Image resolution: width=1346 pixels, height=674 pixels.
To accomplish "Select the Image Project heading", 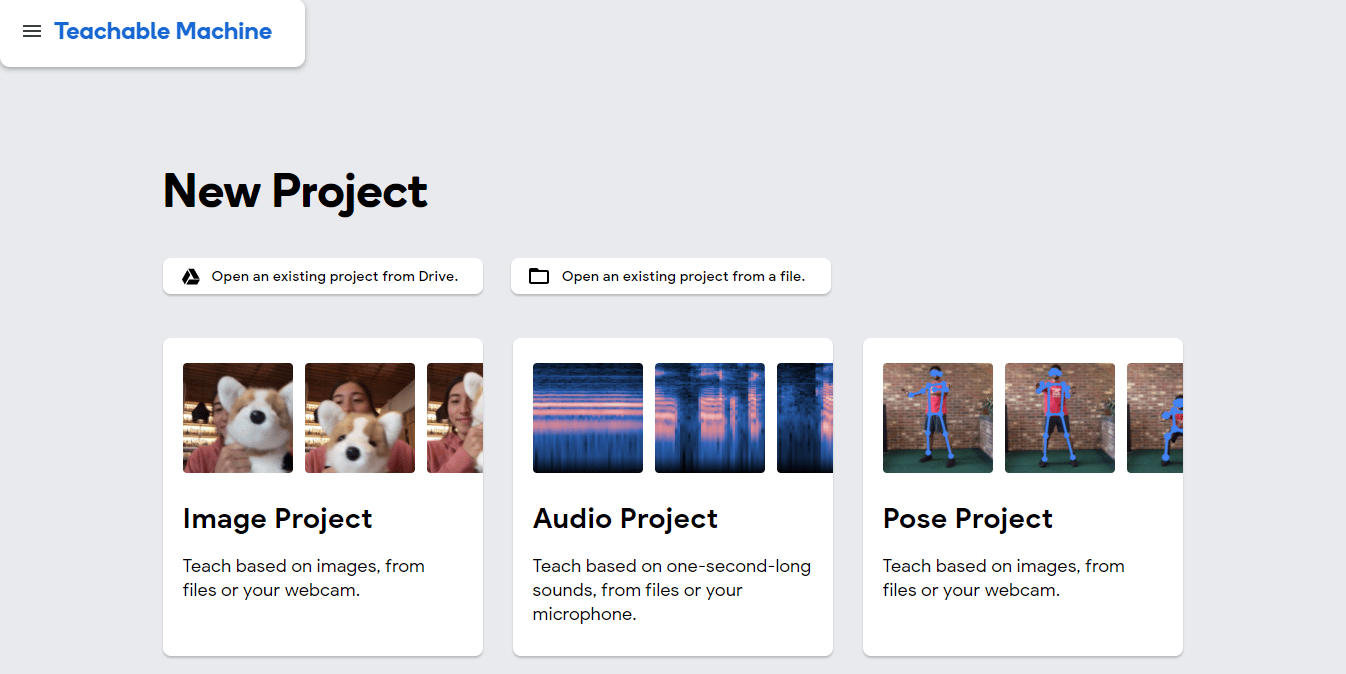I will point(278,519).
